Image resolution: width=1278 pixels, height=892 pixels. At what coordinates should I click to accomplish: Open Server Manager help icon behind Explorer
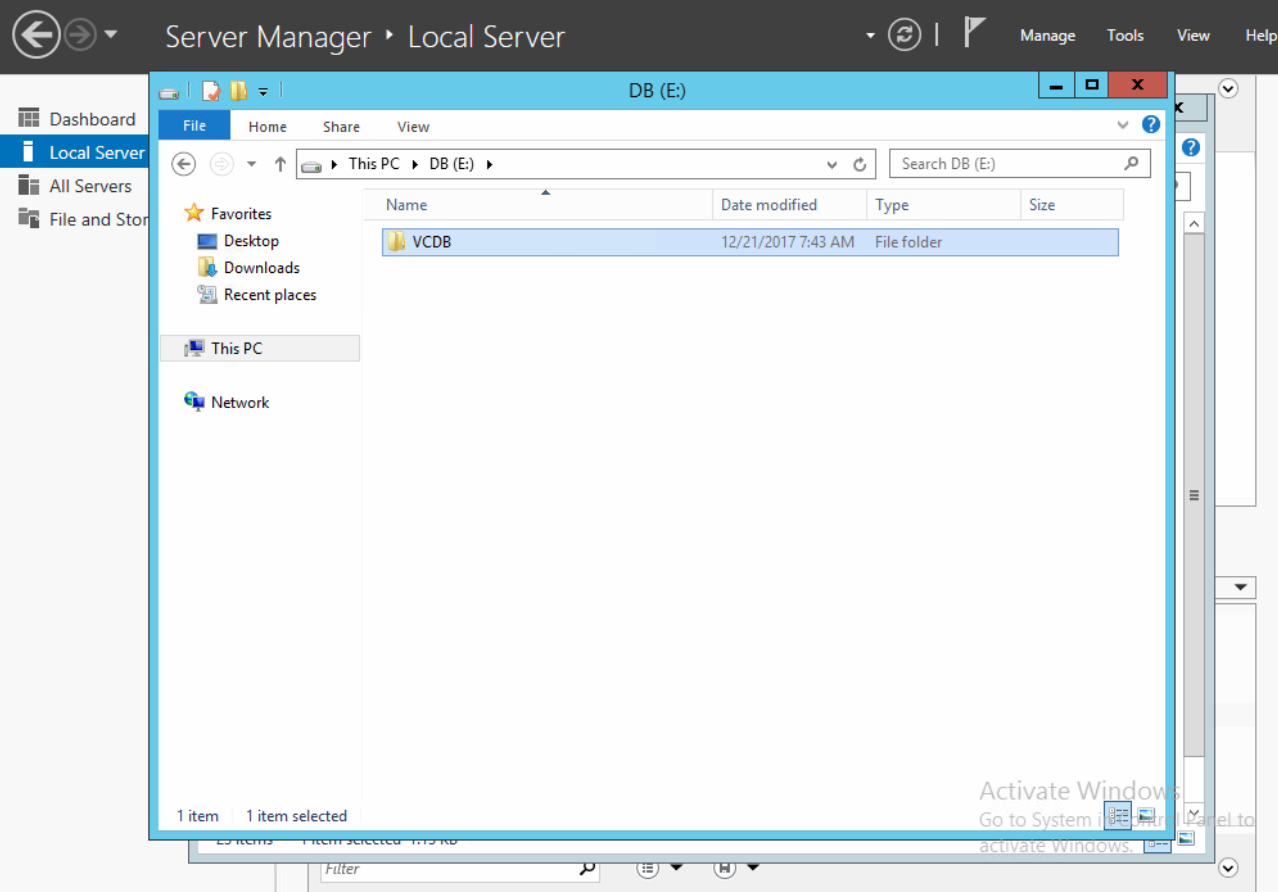[x=1190, y=147]
